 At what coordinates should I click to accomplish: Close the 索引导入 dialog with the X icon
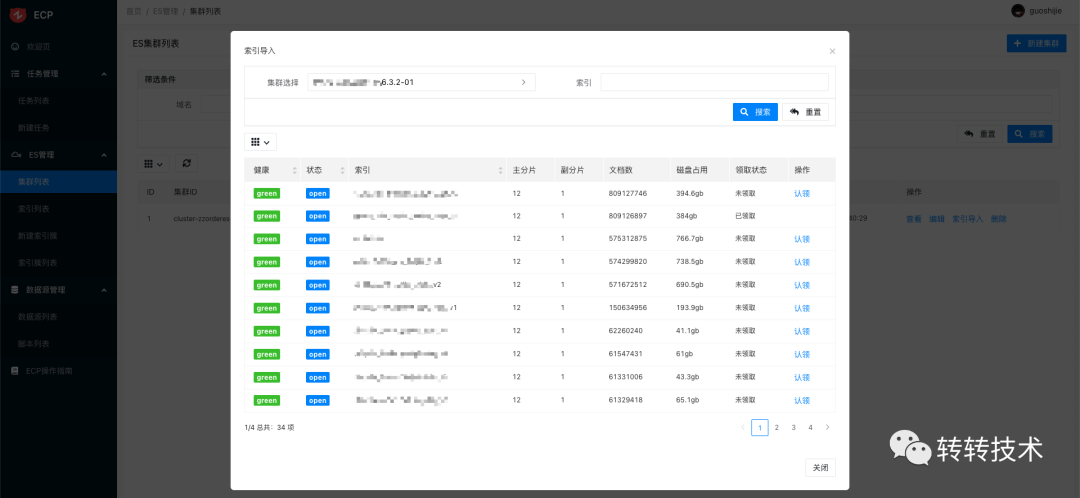point(832,51)
